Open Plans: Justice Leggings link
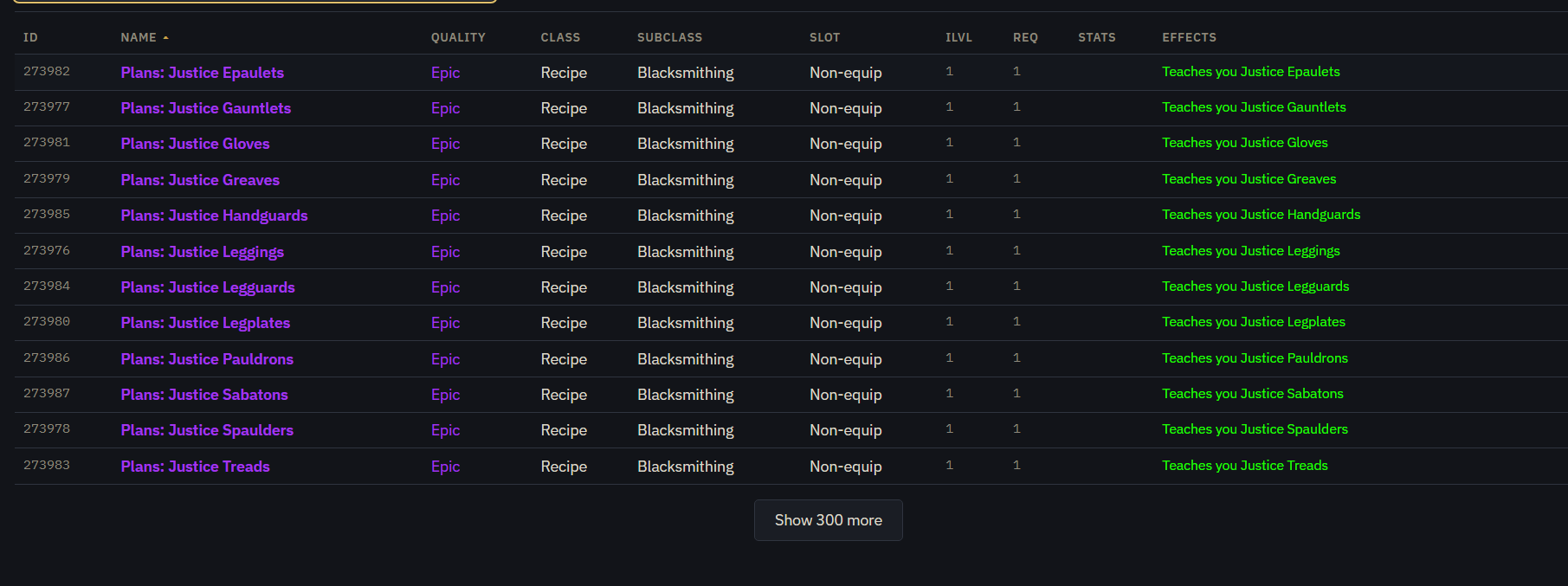 (x=202, y=252)
